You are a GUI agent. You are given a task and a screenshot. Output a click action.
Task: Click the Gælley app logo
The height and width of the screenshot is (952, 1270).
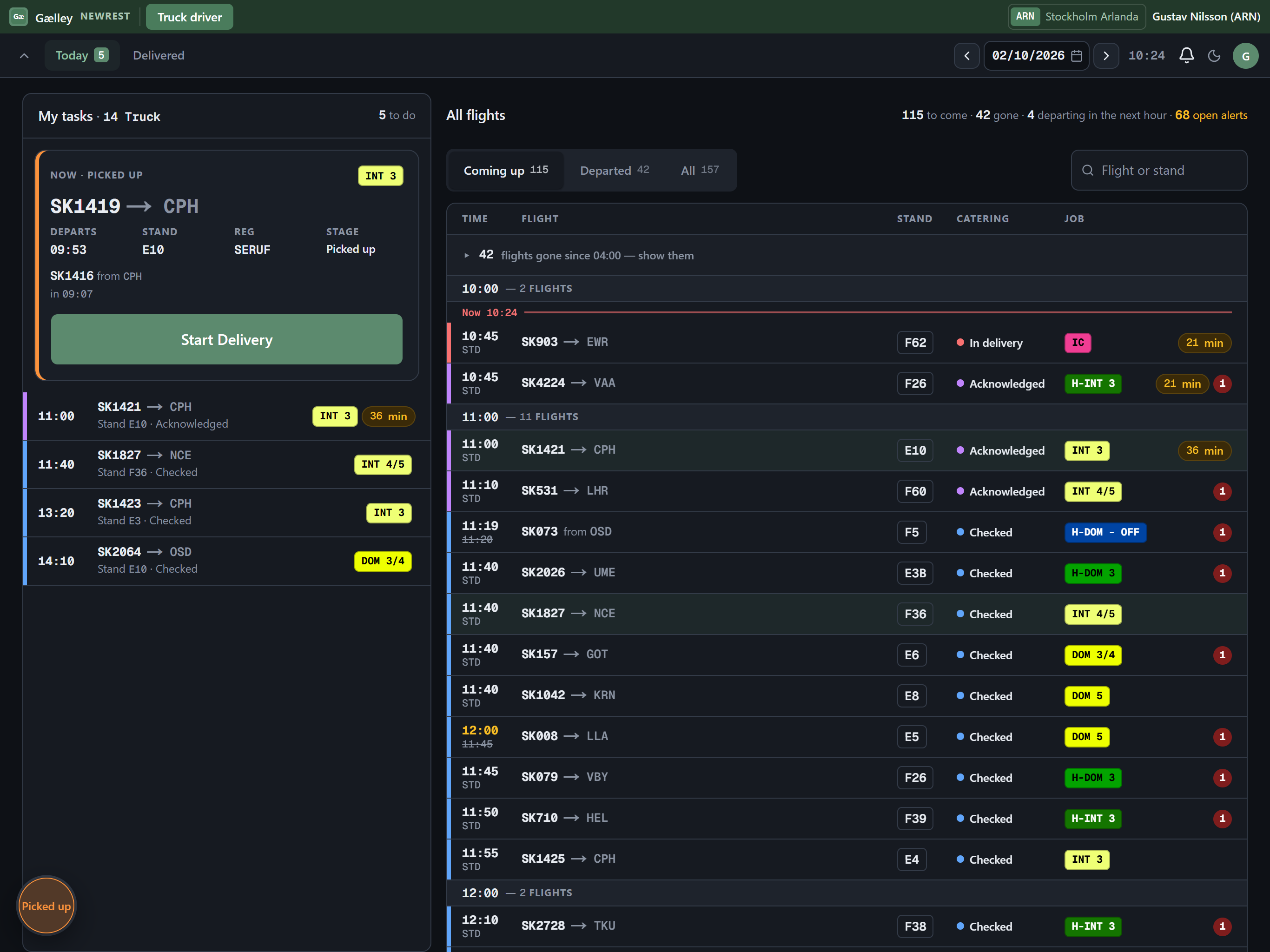point(19,17)
